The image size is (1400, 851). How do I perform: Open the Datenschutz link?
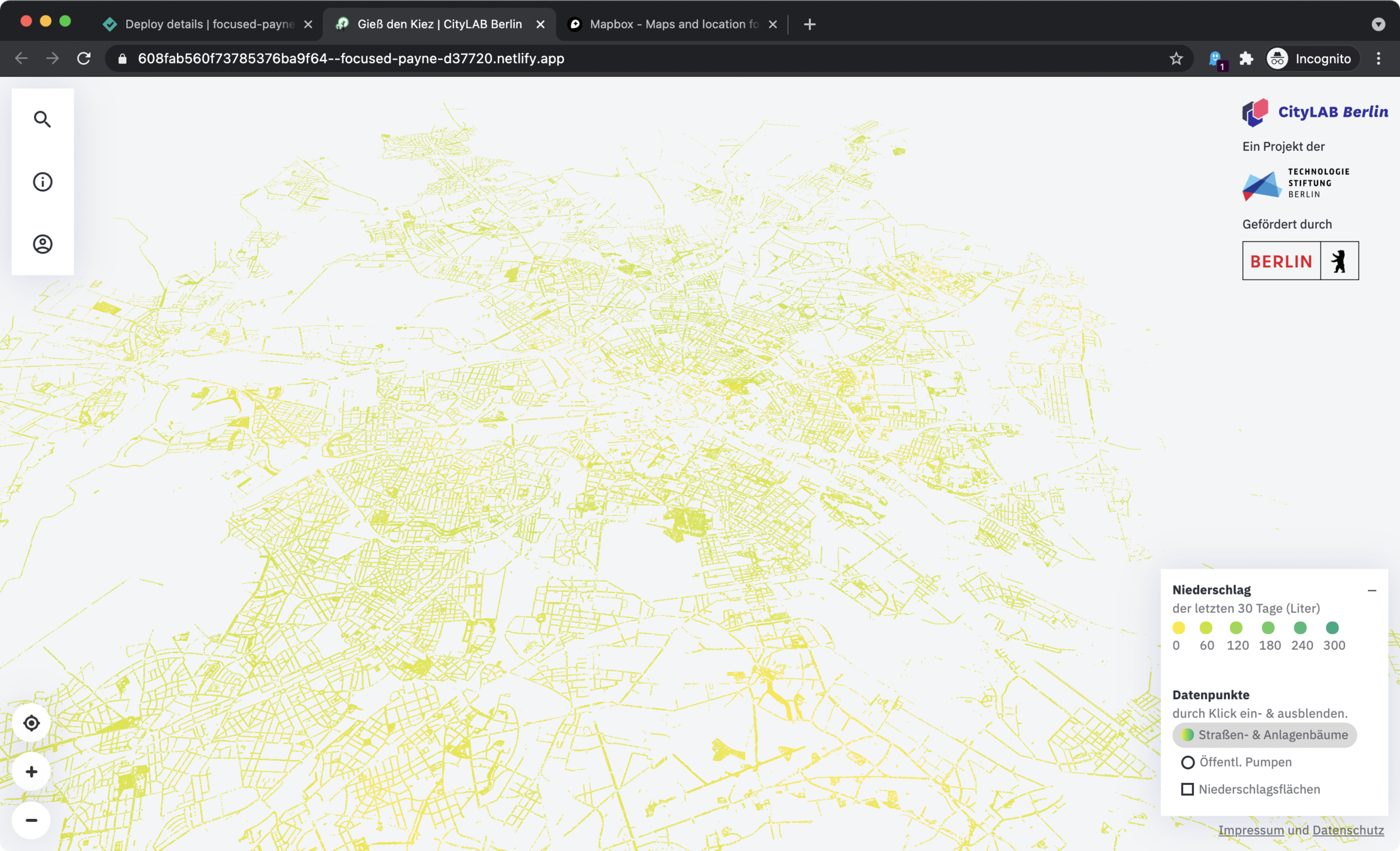(x=1348, y=830)
